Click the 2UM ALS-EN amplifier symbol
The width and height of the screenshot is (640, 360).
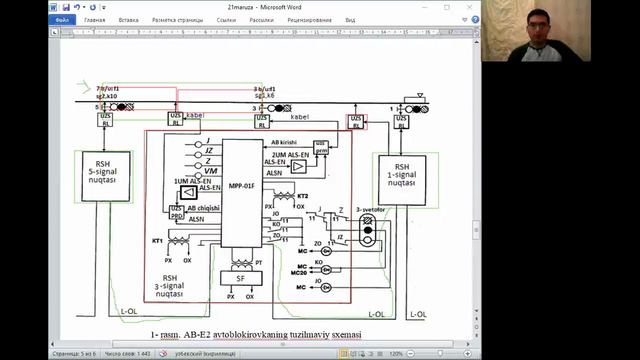pos(298,167)
